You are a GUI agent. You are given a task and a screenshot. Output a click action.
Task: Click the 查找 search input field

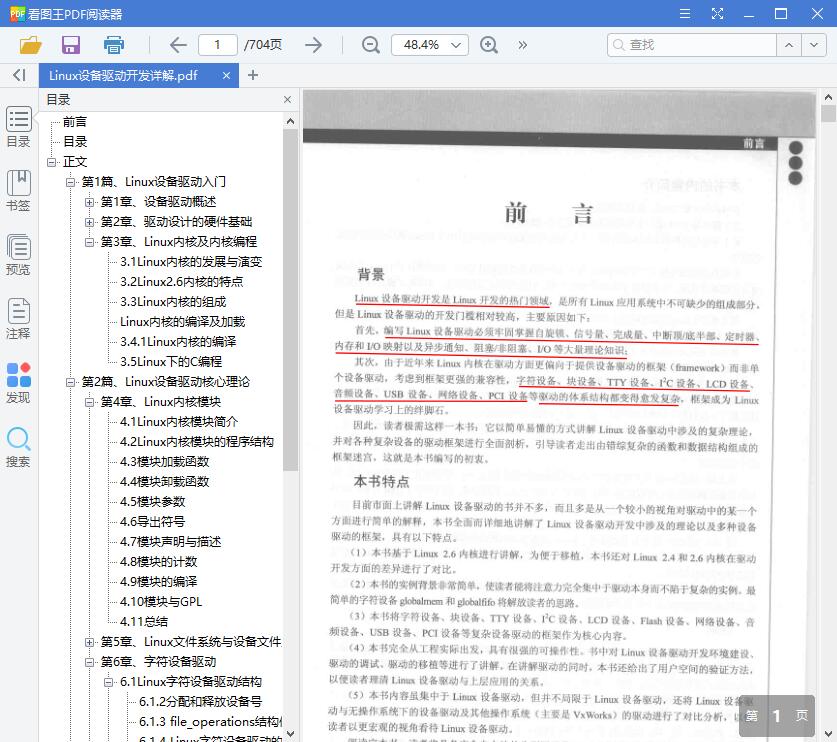692,45
